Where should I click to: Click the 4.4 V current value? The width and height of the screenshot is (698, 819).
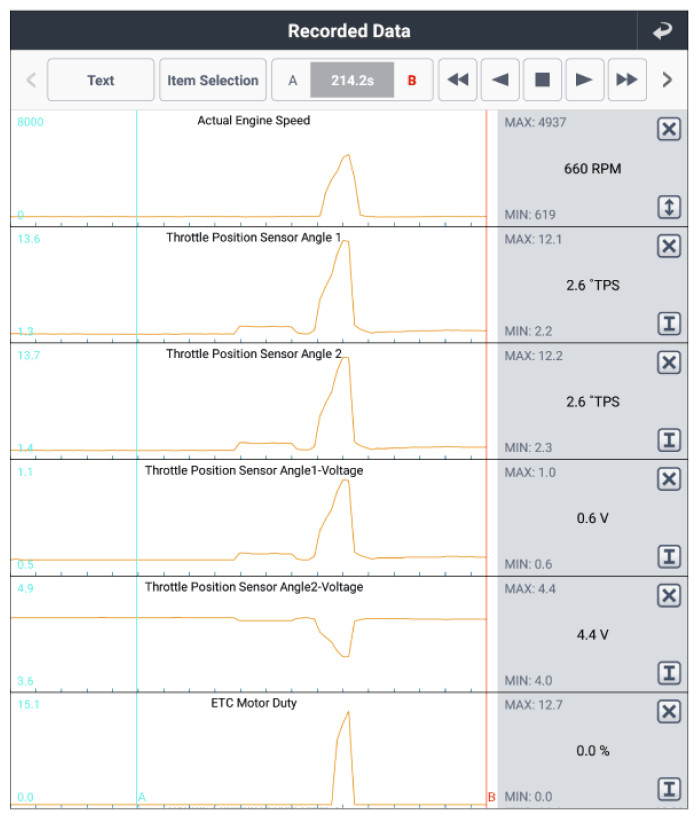point(592,635)
